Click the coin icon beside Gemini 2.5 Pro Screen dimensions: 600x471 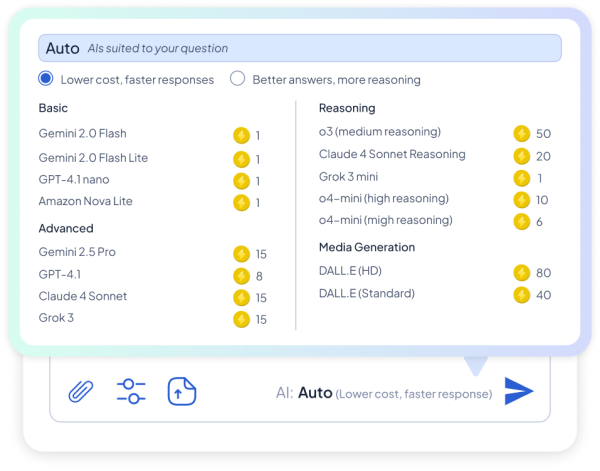(x=241, y=254)
